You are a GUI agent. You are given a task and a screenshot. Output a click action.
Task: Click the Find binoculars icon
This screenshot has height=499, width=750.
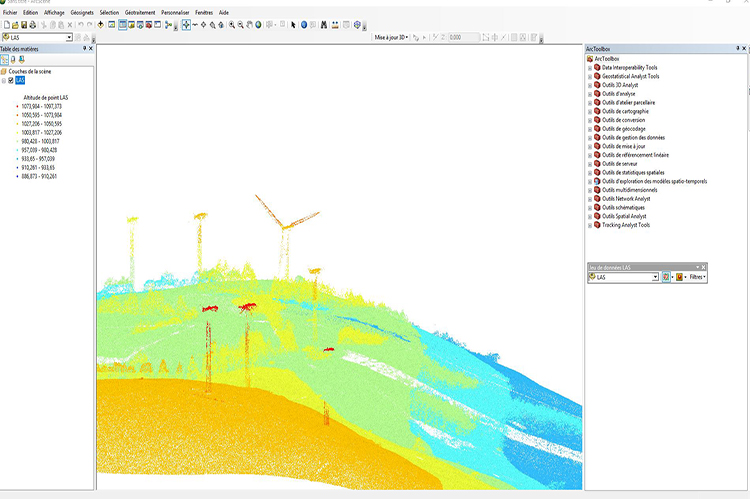click(x=324, y=24)
